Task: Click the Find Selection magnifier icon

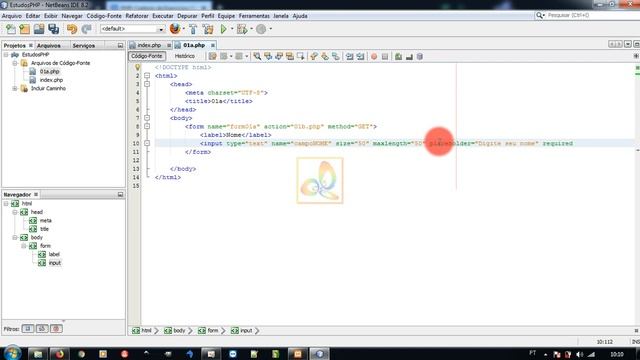Action: (257, 56)
